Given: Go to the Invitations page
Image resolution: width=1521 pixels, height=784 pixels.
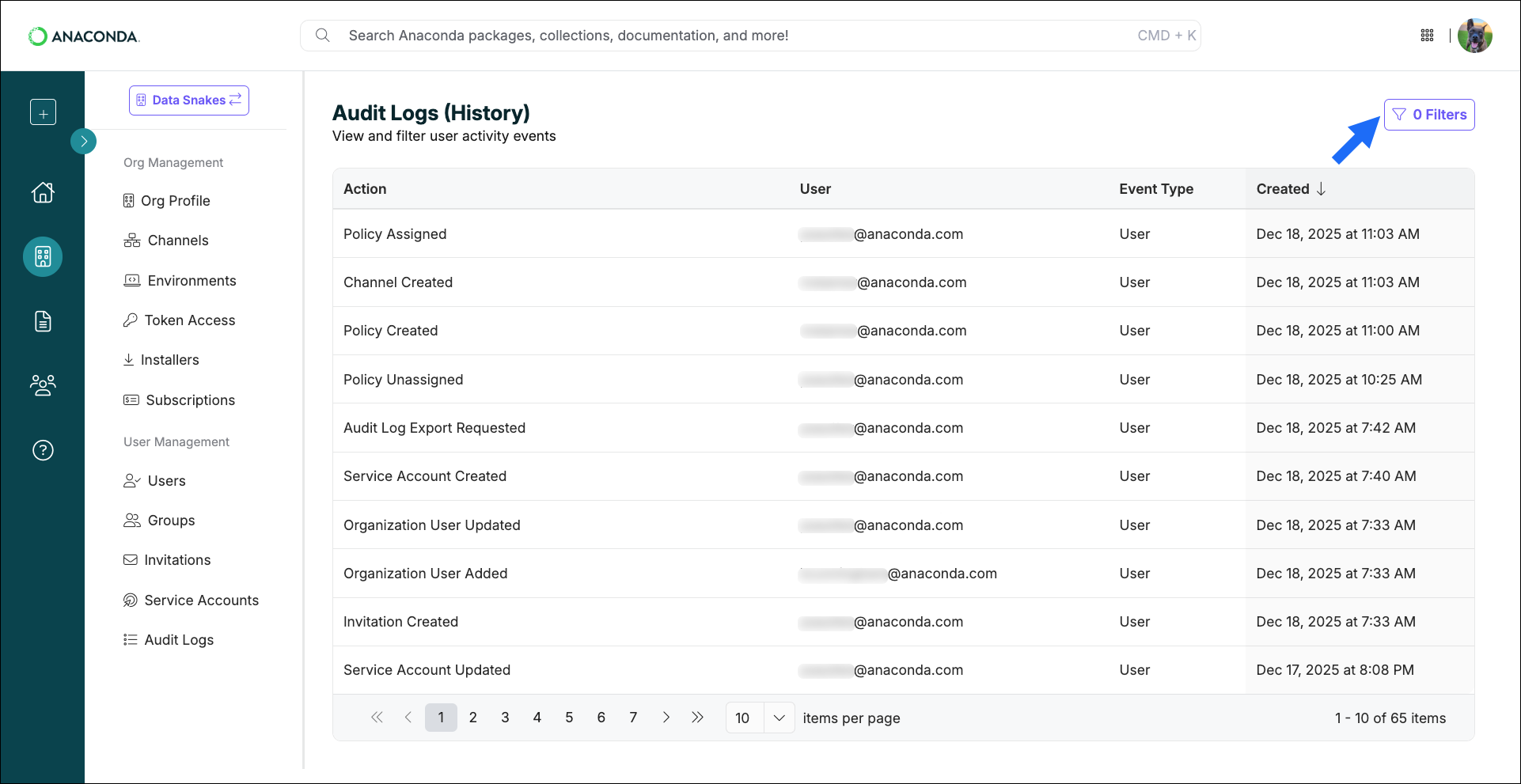Looking at the screenshot, I should [x=176, y=559].
